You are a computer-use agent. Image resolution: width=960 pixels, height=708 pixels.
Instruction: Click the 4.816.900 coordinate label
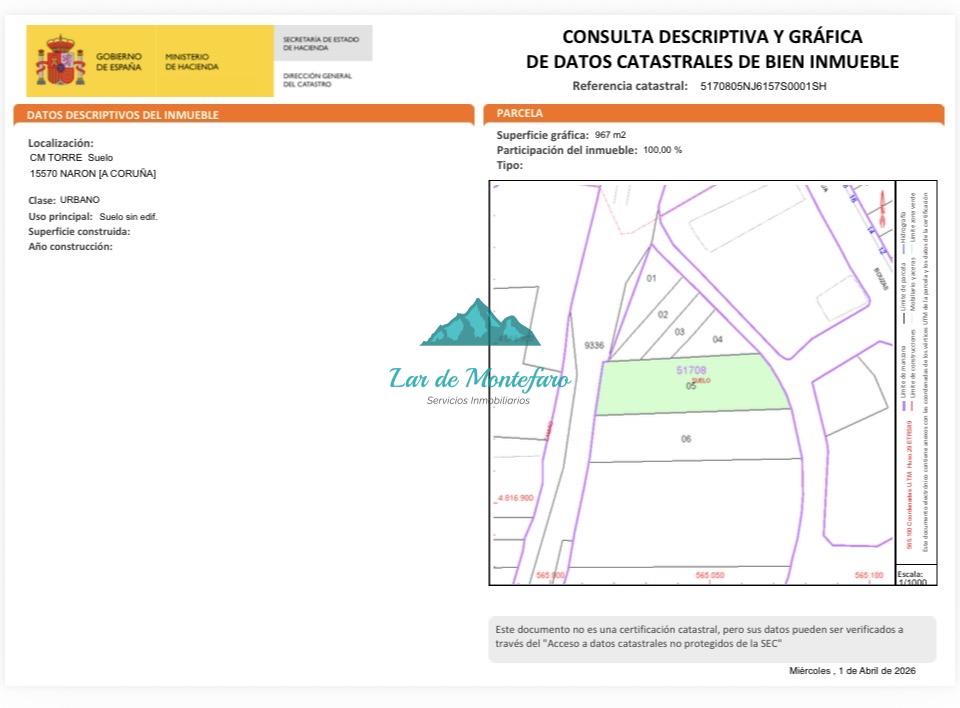tap(515, 497)
